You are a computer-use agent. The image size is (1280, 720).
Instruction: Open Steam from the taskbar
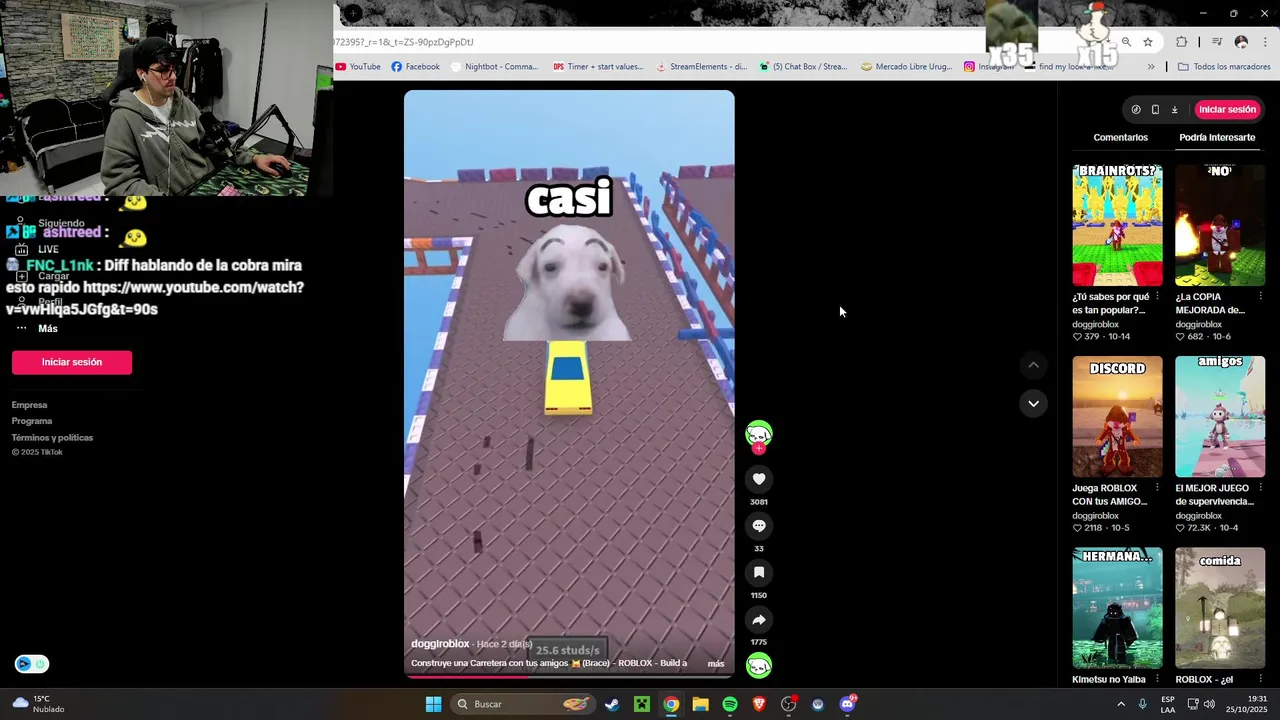(x=612, y=704)
